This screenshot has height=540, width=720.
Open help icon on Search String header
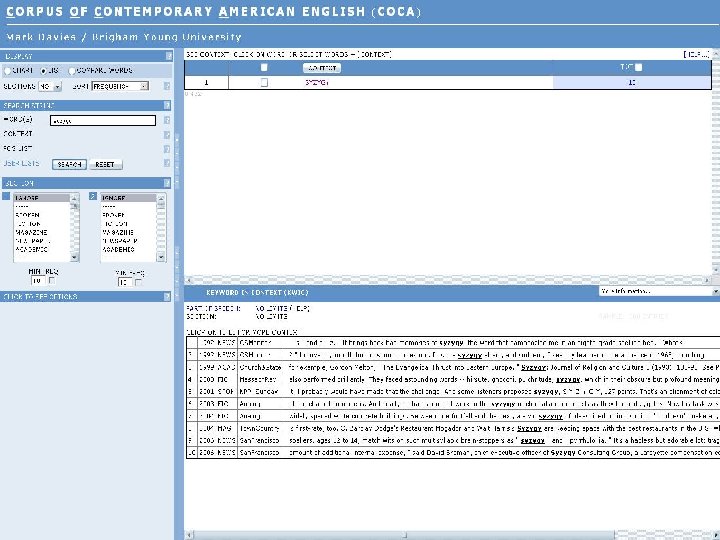167,106
